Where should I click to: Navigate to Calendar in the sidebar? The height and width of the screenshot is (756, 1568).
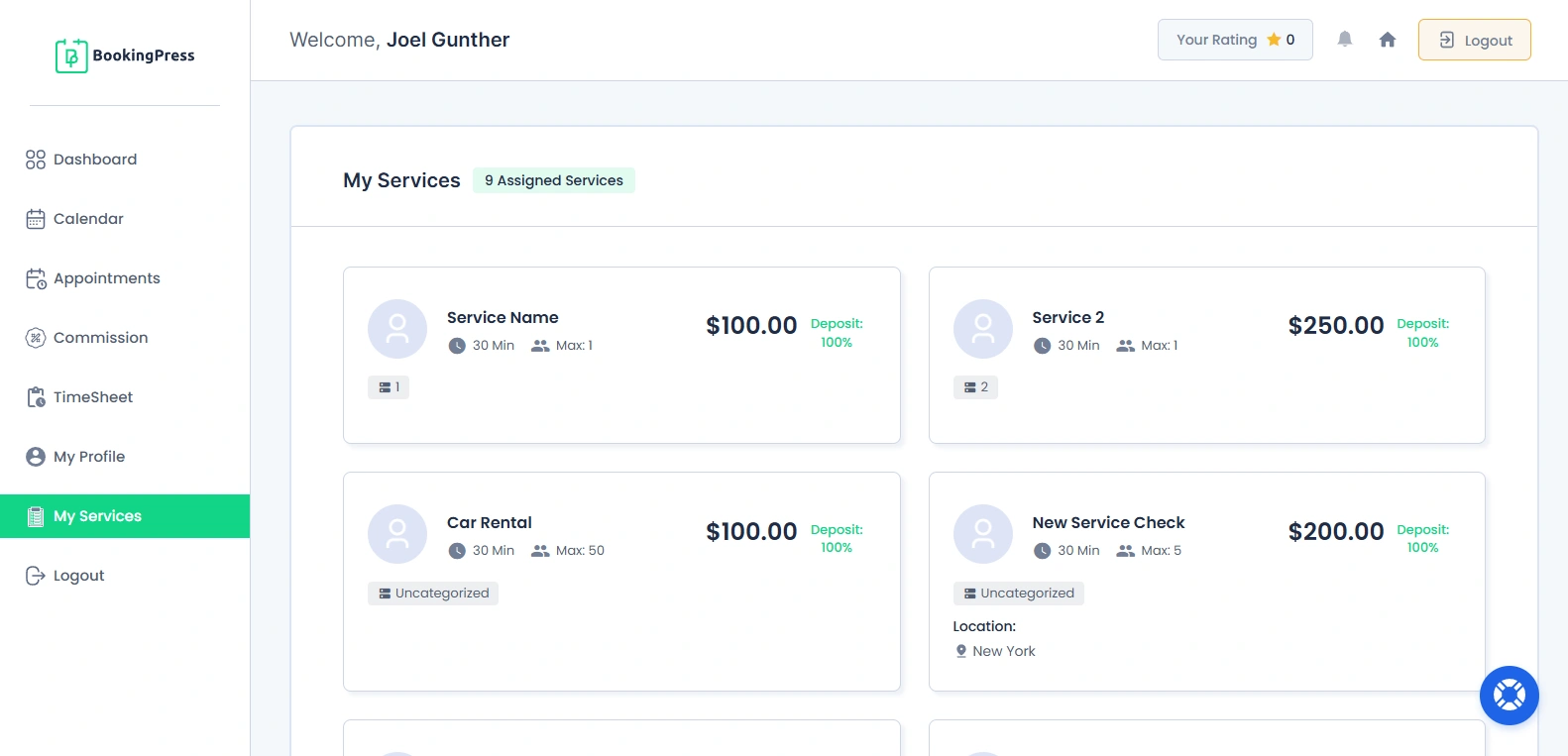tap(125, 219)
